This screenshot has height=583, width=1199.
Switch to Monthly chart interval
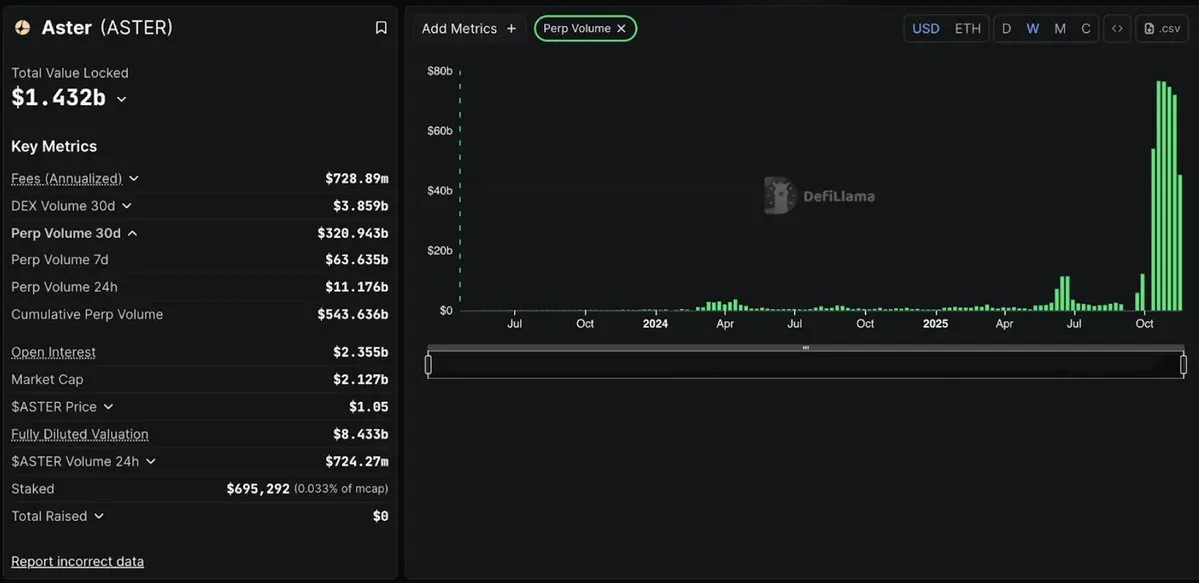click(1059, 28)
